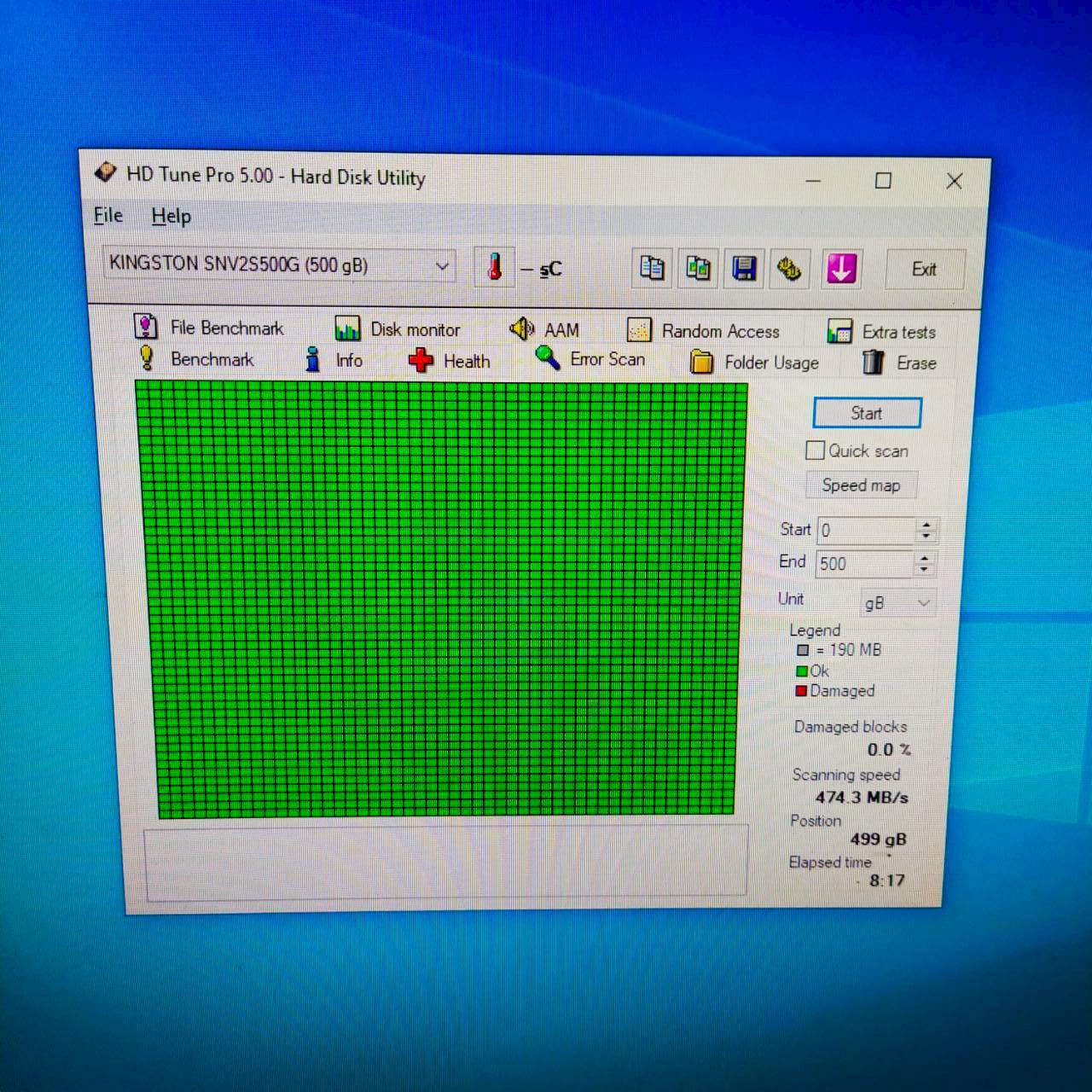Click the thermometer temperature icon
The height and width of the screenshot is (1092, 1092).
click(494, 267)
